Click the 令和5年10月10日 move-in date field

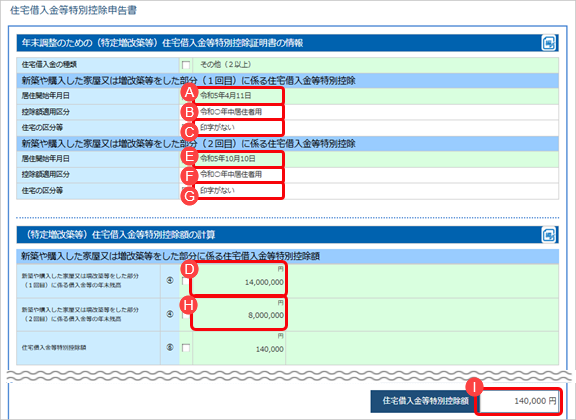(x=238, y=159)
